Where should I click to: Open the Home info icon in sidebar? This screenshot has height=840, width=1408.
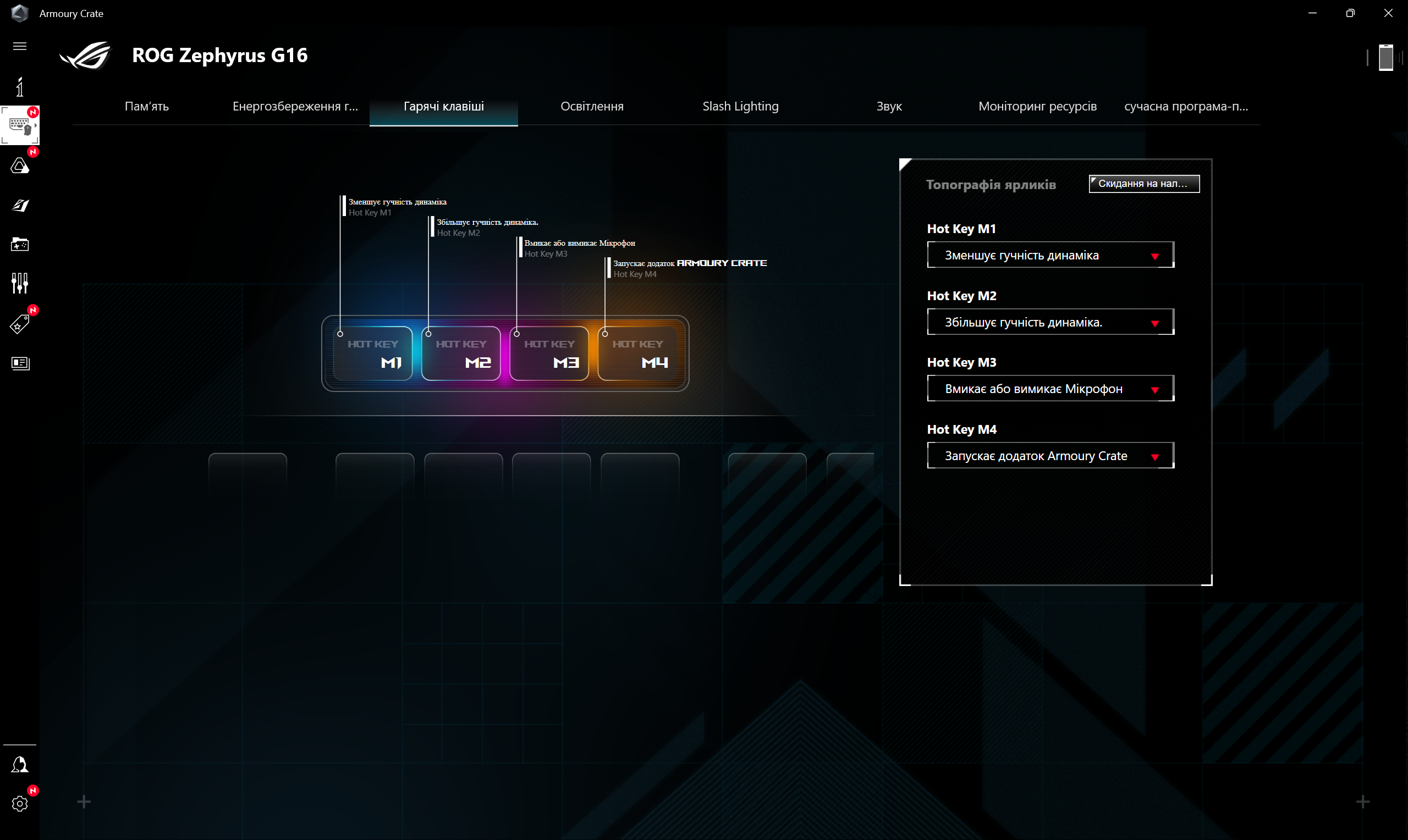20,87
